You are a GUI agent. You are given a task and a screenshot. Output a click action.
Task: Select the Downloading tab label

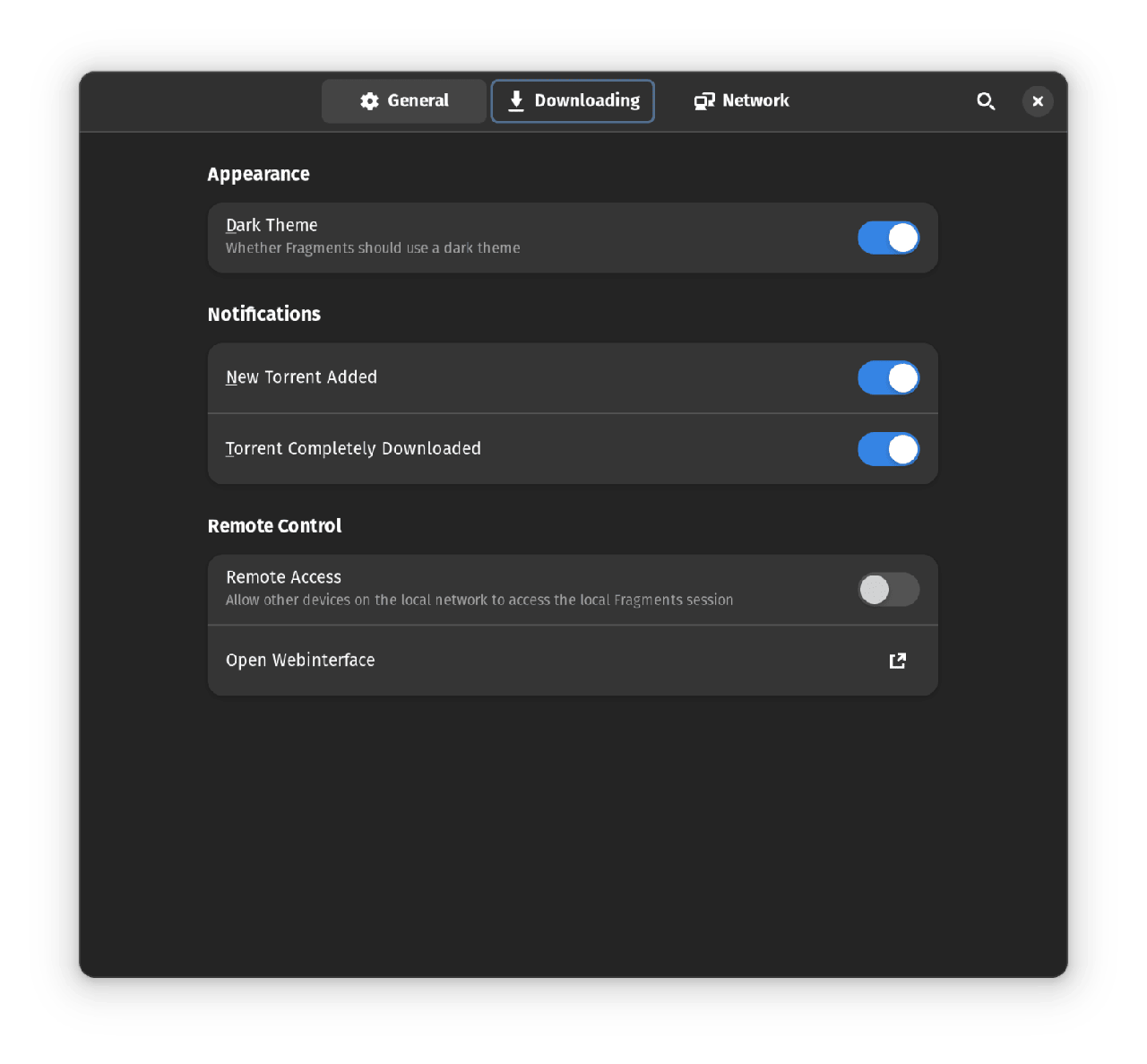point(587,100)
